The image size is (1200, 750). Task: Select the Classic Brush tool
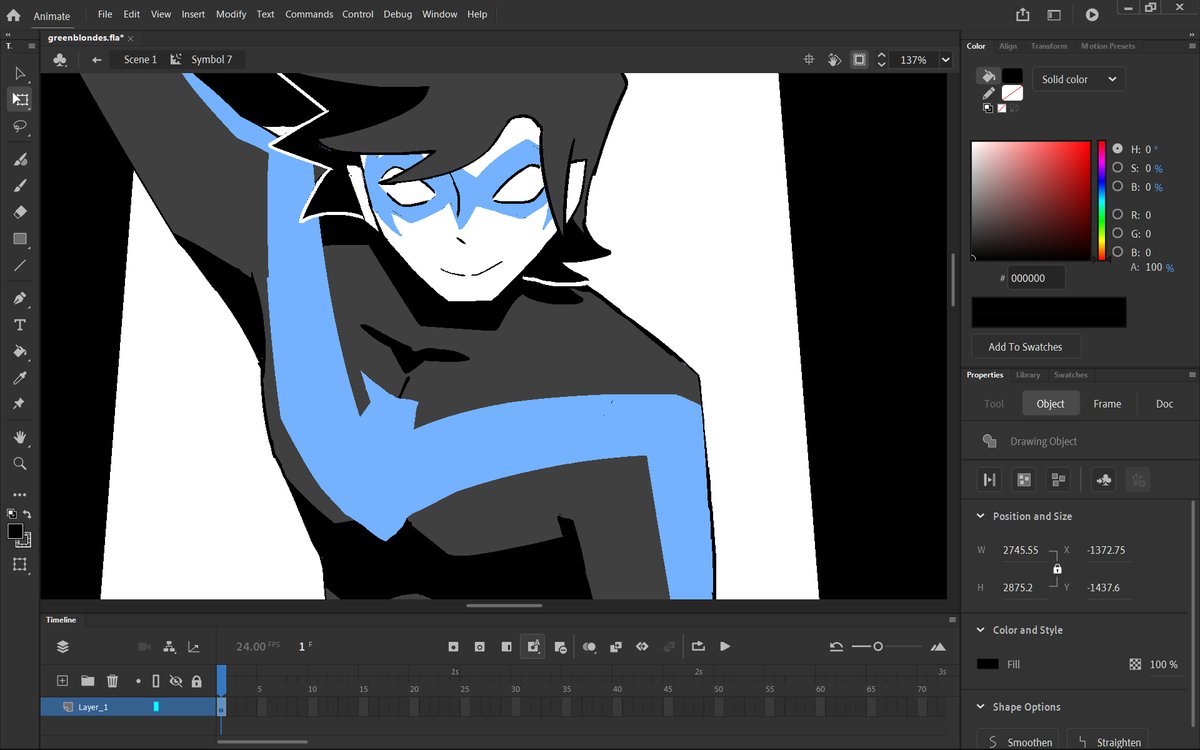[x=20, y=185]
